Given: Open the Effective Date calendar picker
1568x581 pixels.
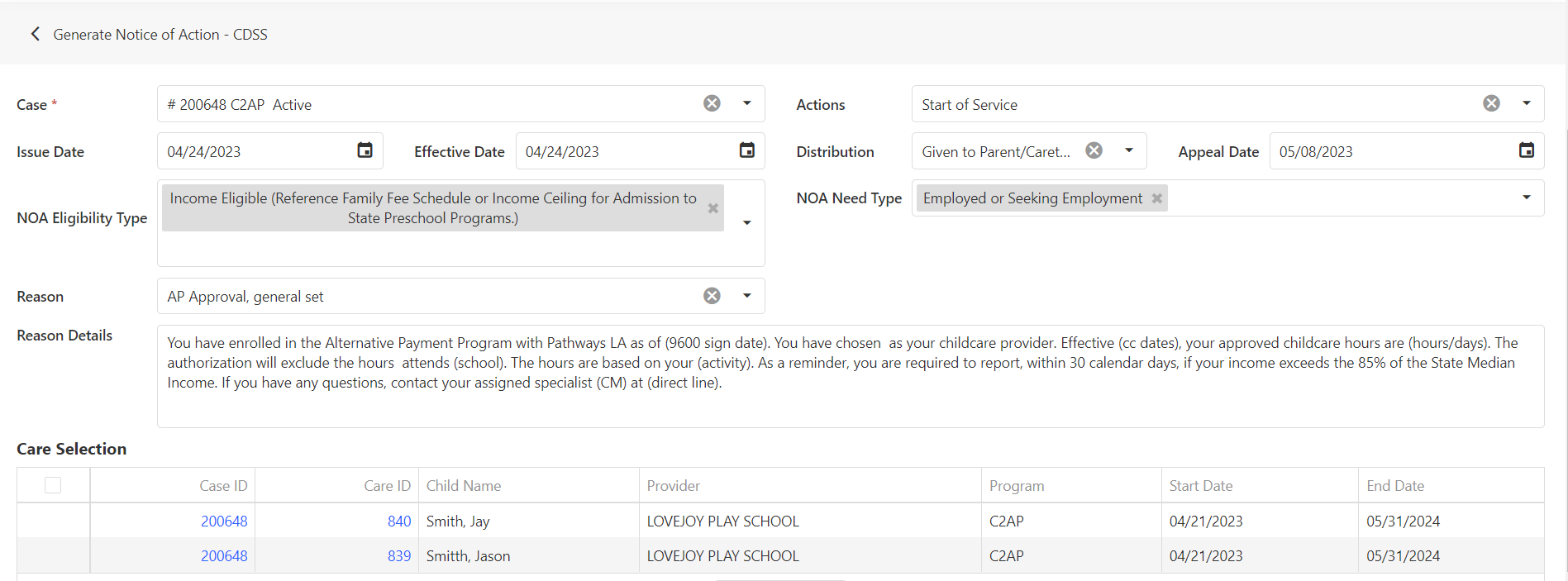Looking at the screenshot, I should tap(746, 150).
